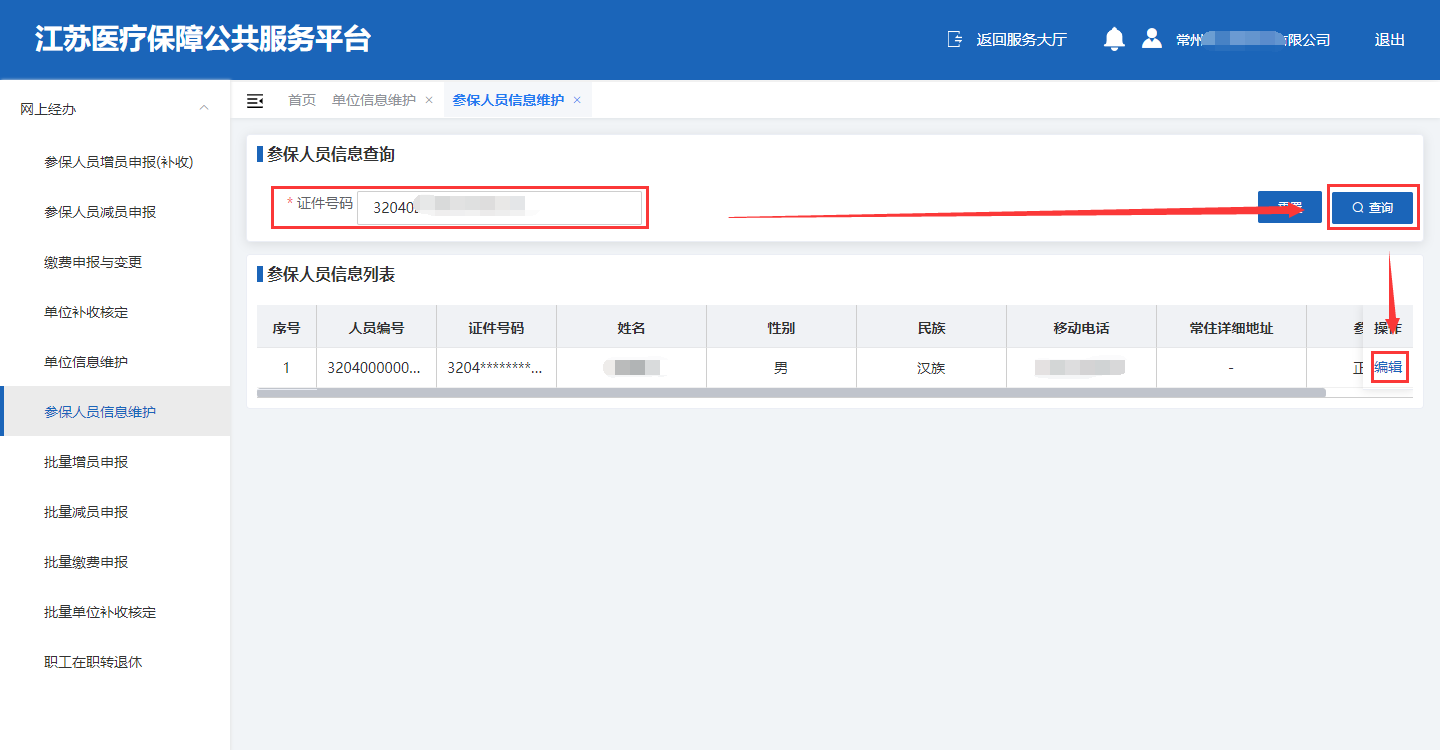This screenshot has height=750, width=1440.
Task: Open 参保人员增员申报(补收) in the sidebar
Action: (x=118, y=162)
